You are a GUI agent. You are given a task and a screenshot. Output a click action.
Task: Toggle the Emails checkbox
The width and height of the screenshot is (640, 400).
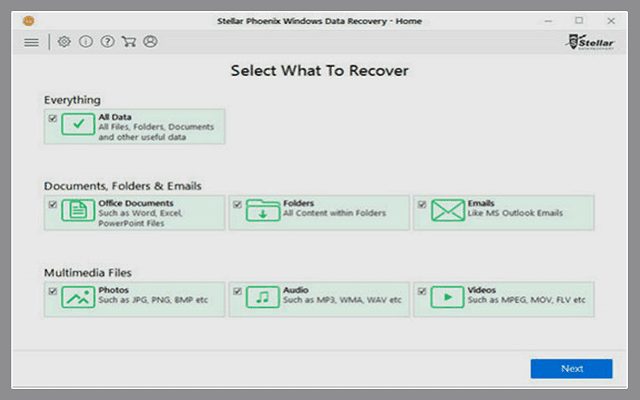pos(421,204)
